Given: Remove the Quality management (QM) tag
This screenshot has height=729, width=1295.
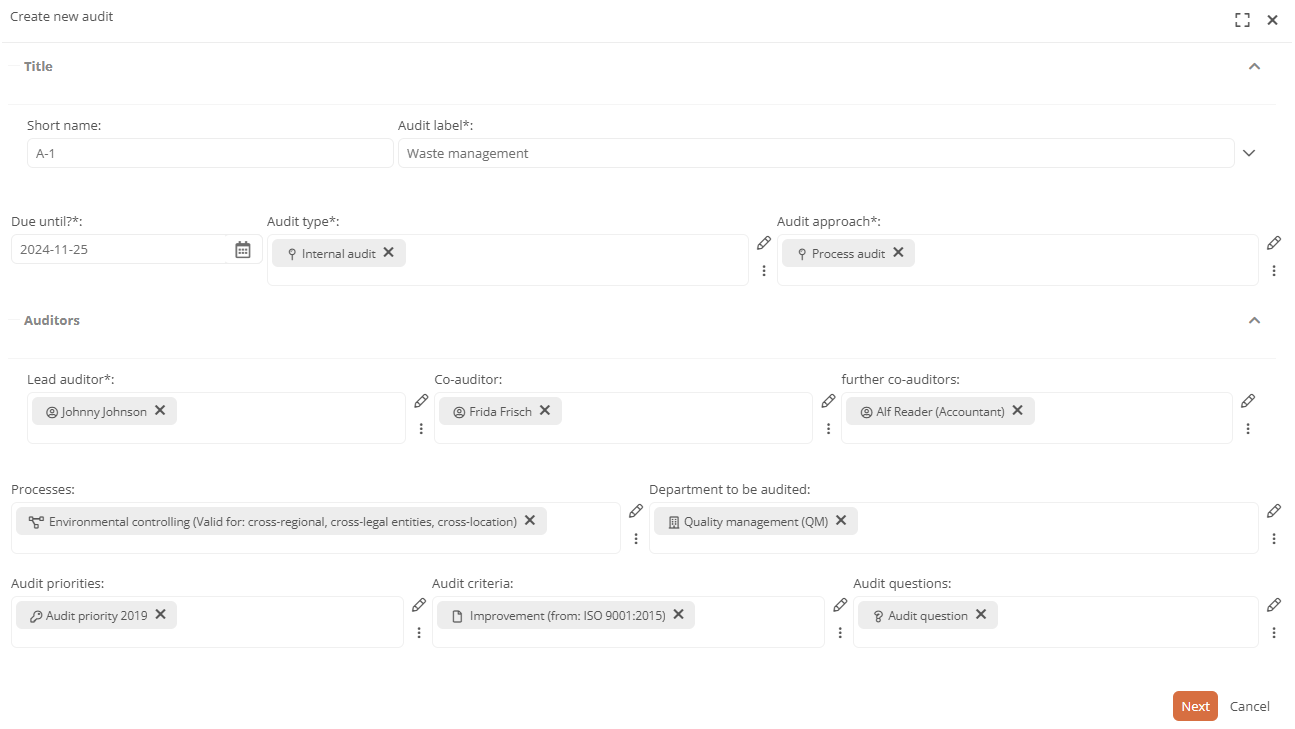Looking at the screenshot, I should click(841, 521).
